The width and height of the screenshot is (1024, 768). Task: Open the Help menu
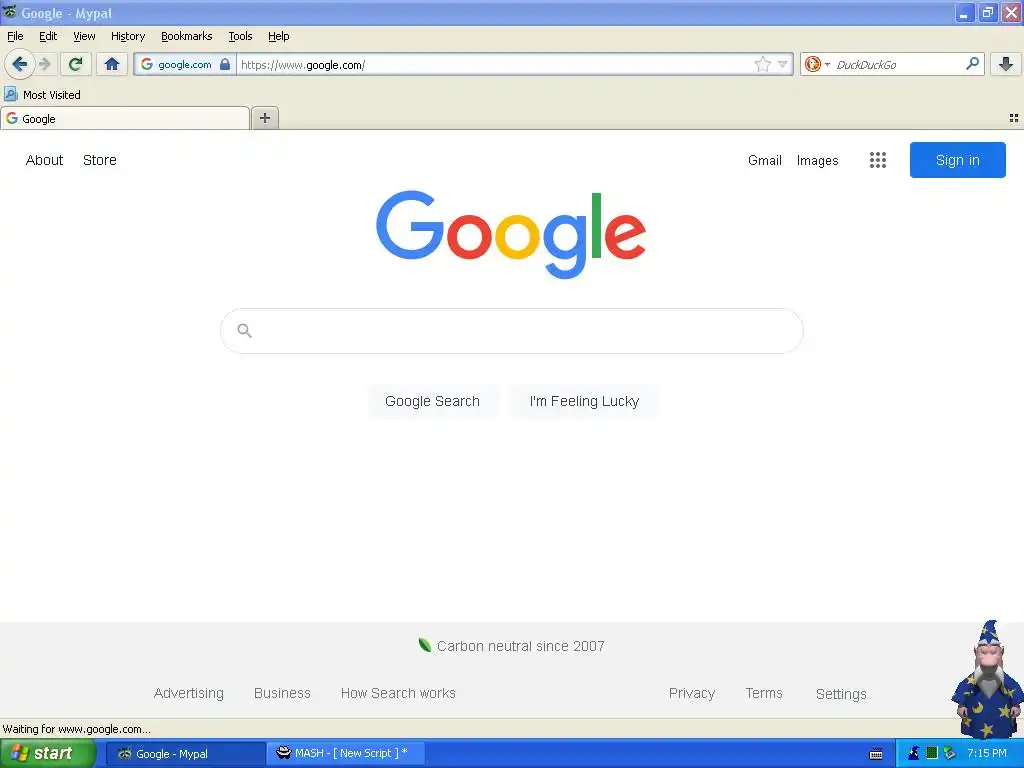click(279, 36)
